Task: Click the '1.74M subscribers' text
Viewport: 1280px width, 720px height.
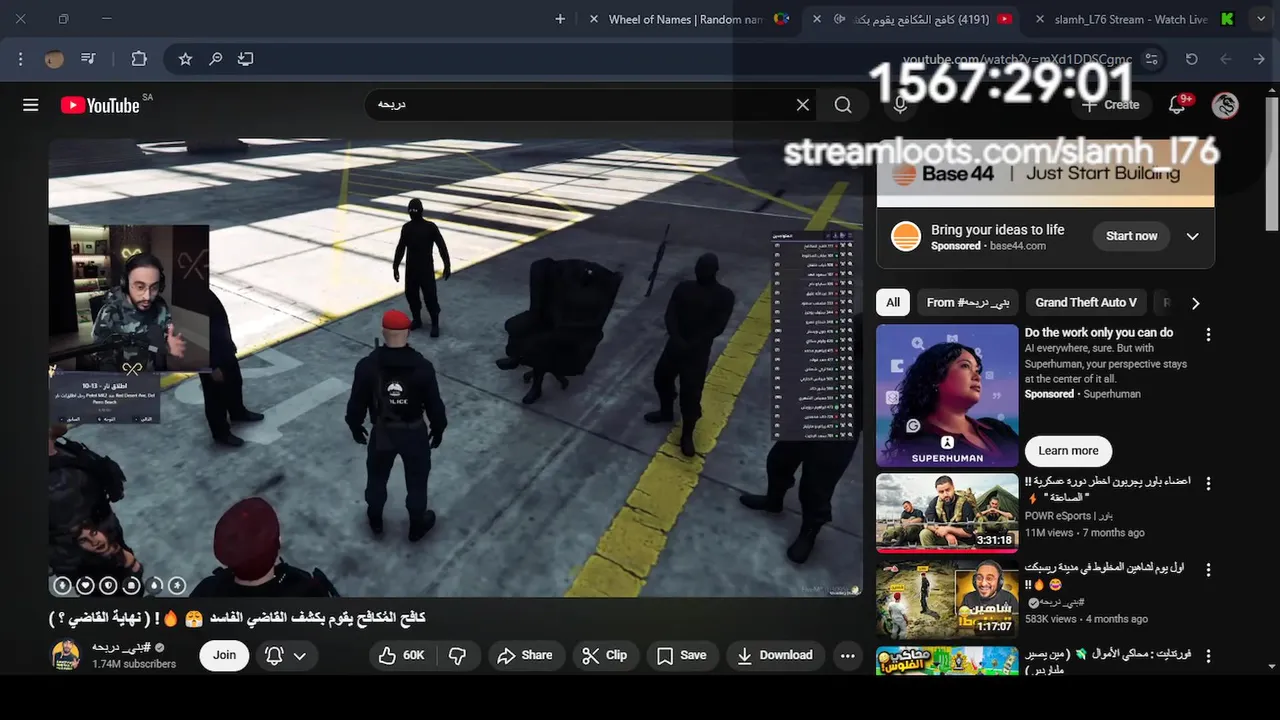Action: 134,664
